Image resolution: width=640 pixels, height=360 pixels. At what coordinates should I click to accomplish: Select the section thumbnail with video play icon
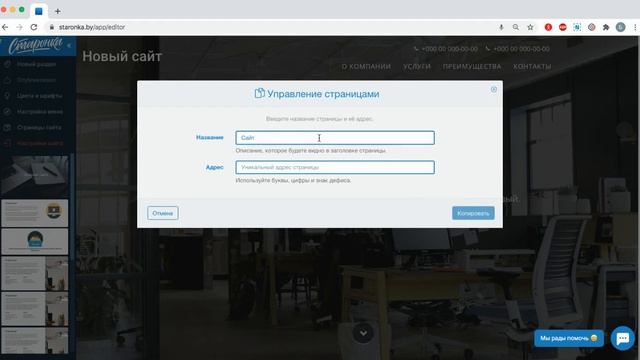point(35,213)
